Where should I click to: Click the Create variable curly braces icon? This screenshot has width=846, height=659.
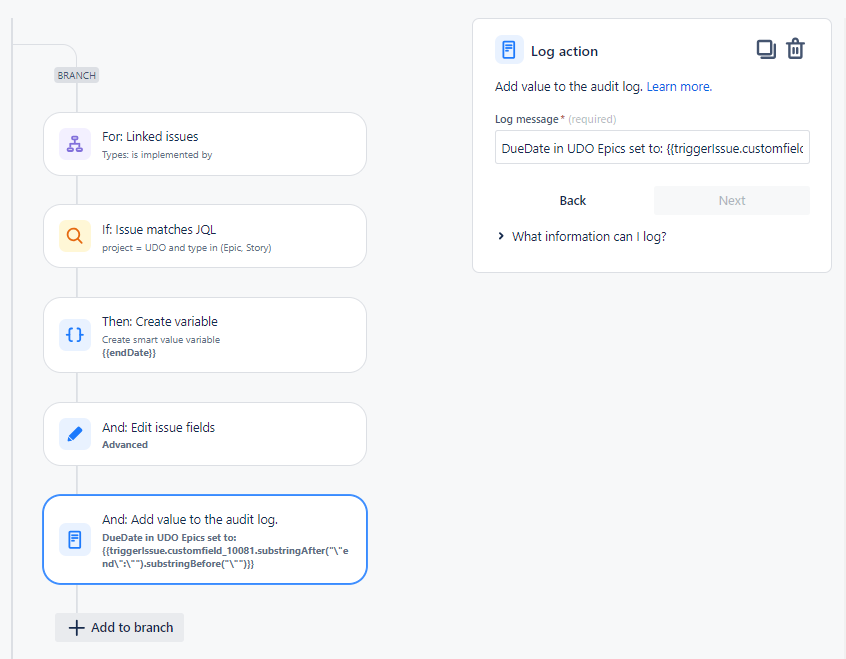[x=75, y=335]
